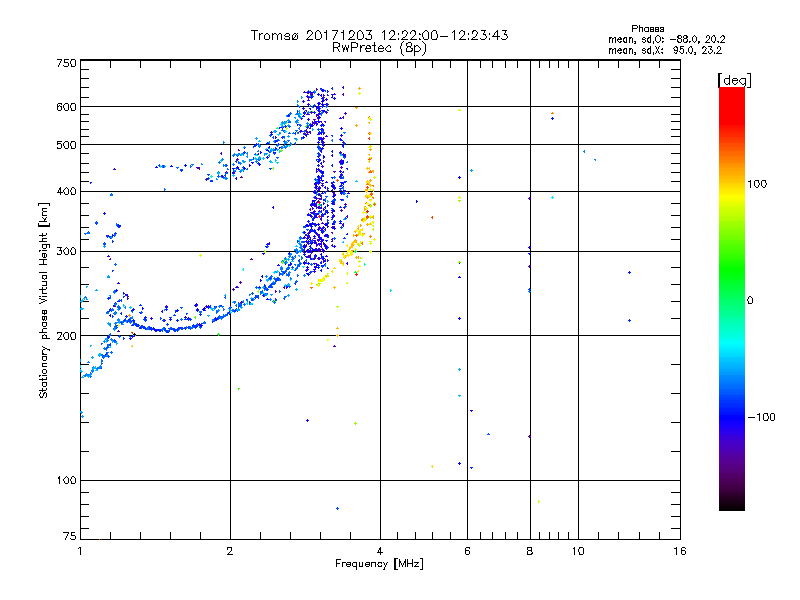Click the 'Phases' header label
Image resolution: width=800 pixels, height=600 pixels.
click(x=647, y=29)
